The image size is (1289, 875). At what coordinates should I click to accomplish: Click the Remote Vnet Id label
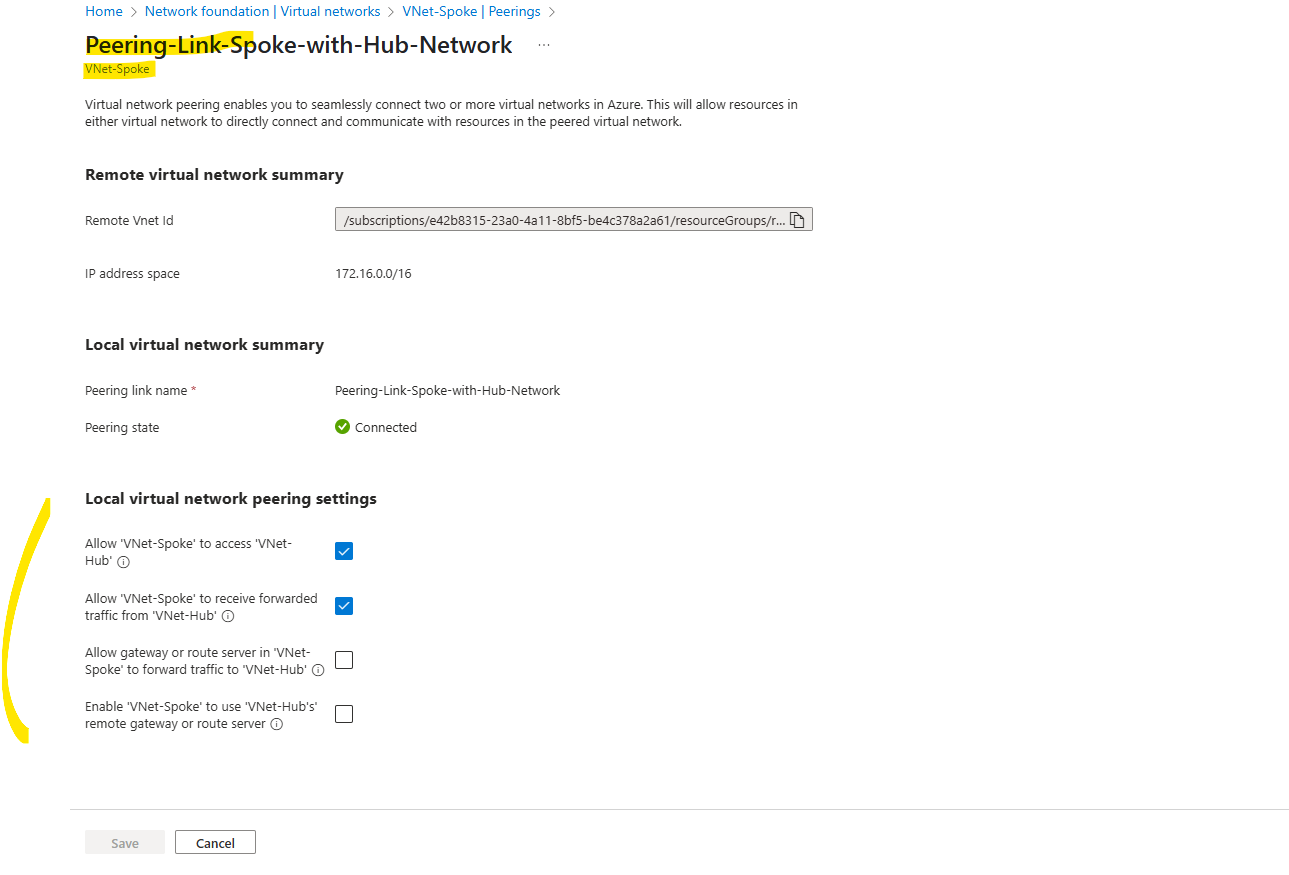pyautogui.click(x=129, y=221)
